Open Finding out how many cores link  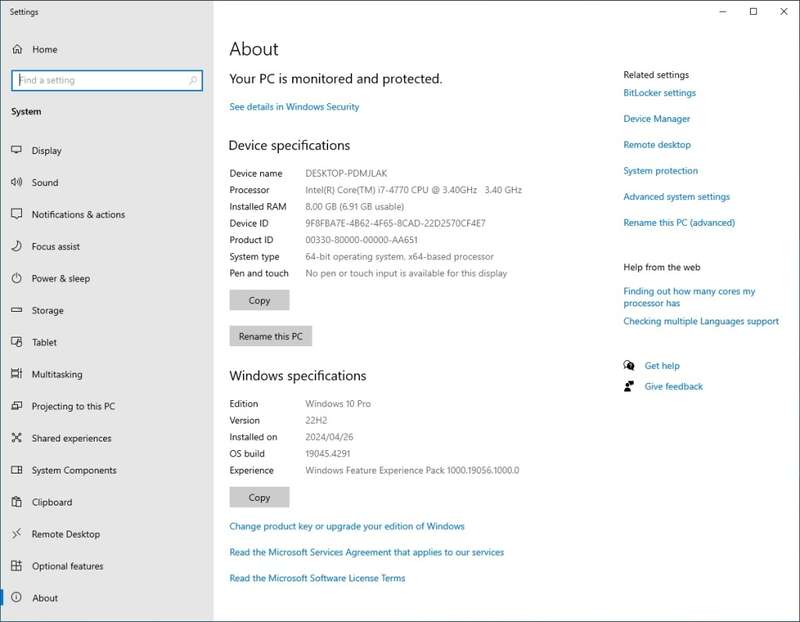[x=689, y=297]
